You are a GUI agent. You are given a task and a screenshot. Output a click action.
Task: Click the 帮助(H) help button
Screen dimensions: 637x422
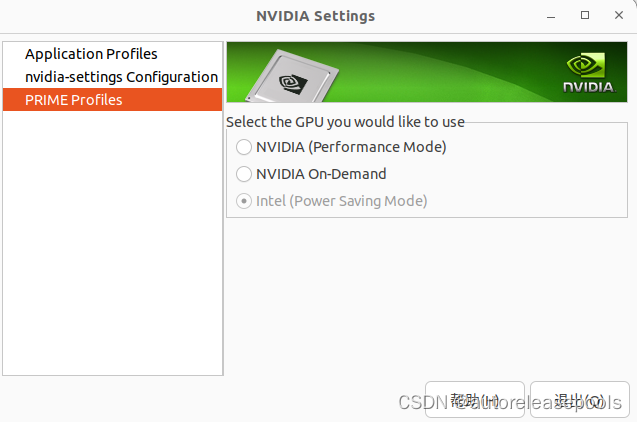[475, 400]
